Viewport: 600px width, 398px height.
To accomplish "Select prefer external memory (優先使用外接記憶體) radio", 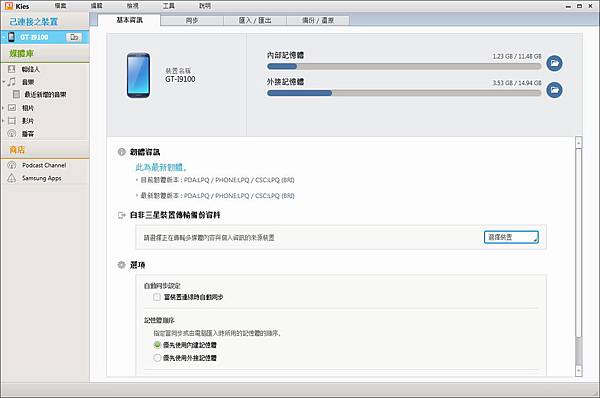I will (157, 358).
